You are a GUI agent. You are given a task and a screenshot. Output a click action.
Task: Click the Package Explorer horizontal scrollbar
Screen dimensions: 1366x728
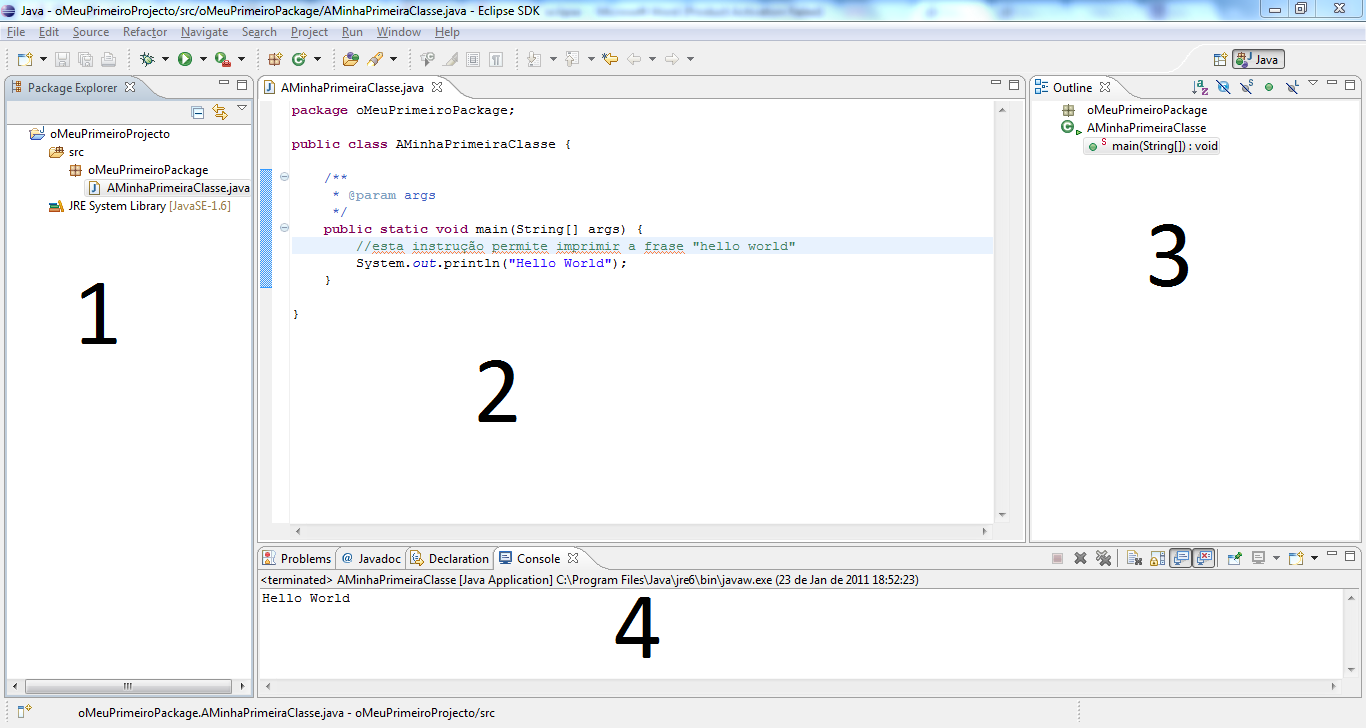127,686
